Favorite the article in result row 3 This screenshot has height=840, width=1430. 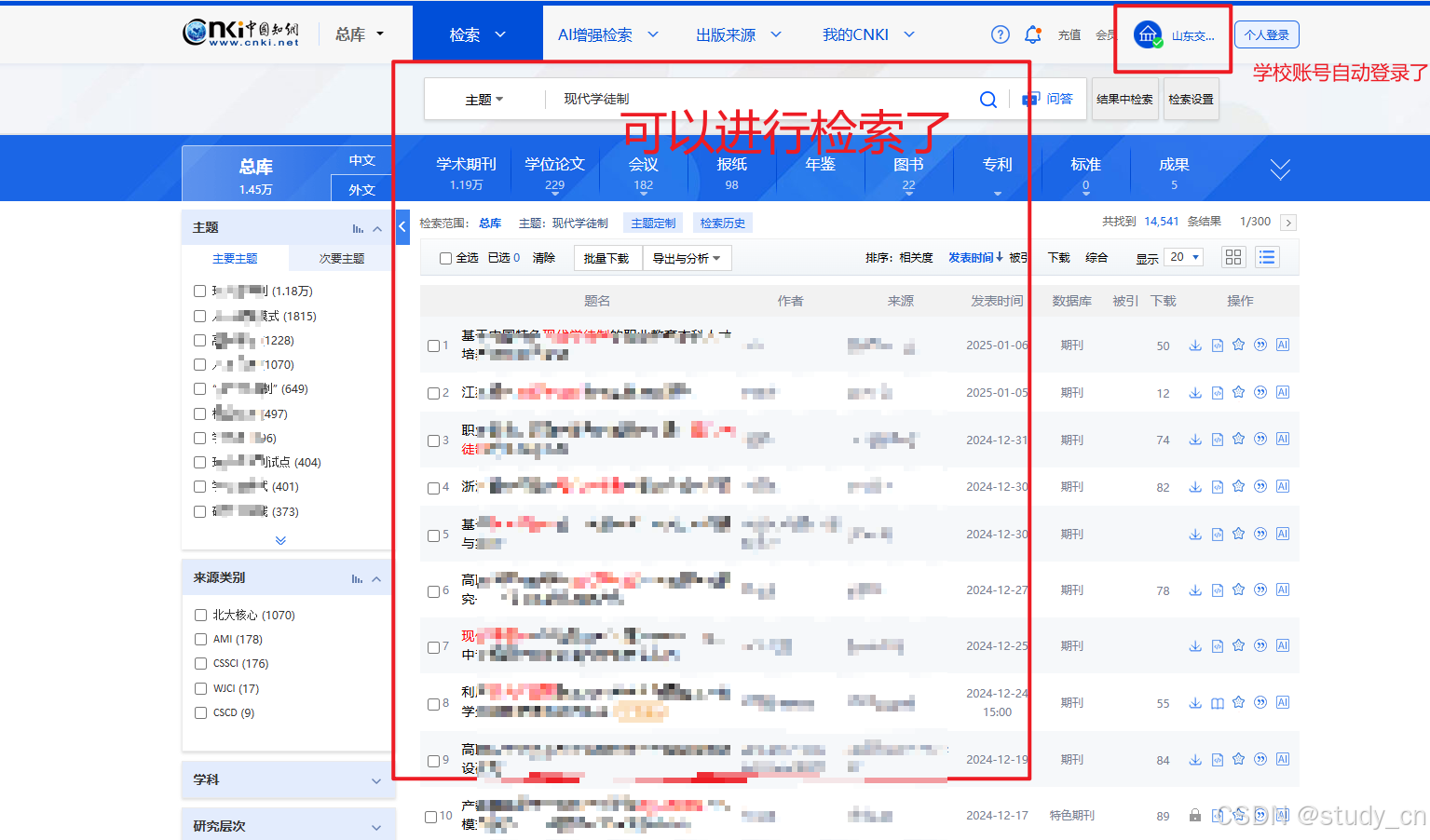point(1238,439)
